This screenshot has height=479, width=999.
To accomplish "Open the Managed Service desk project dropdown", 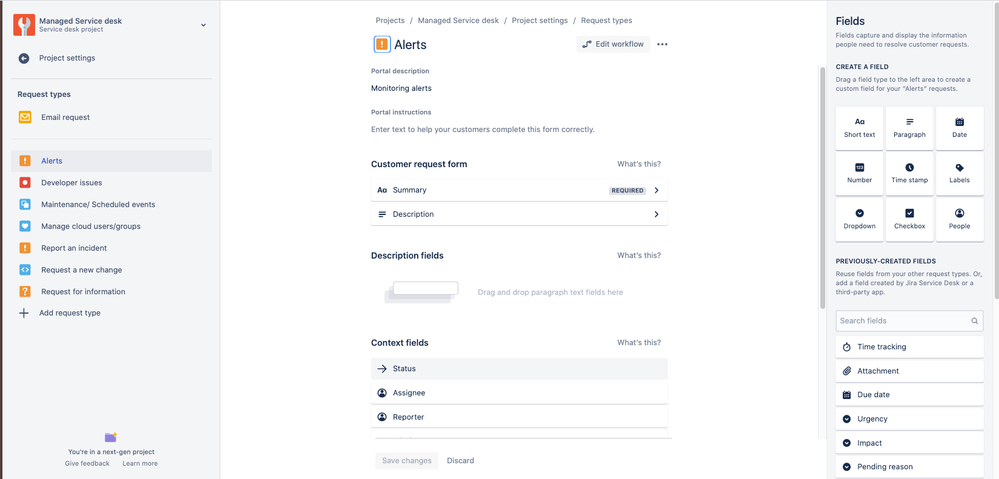I will (203, 25).
